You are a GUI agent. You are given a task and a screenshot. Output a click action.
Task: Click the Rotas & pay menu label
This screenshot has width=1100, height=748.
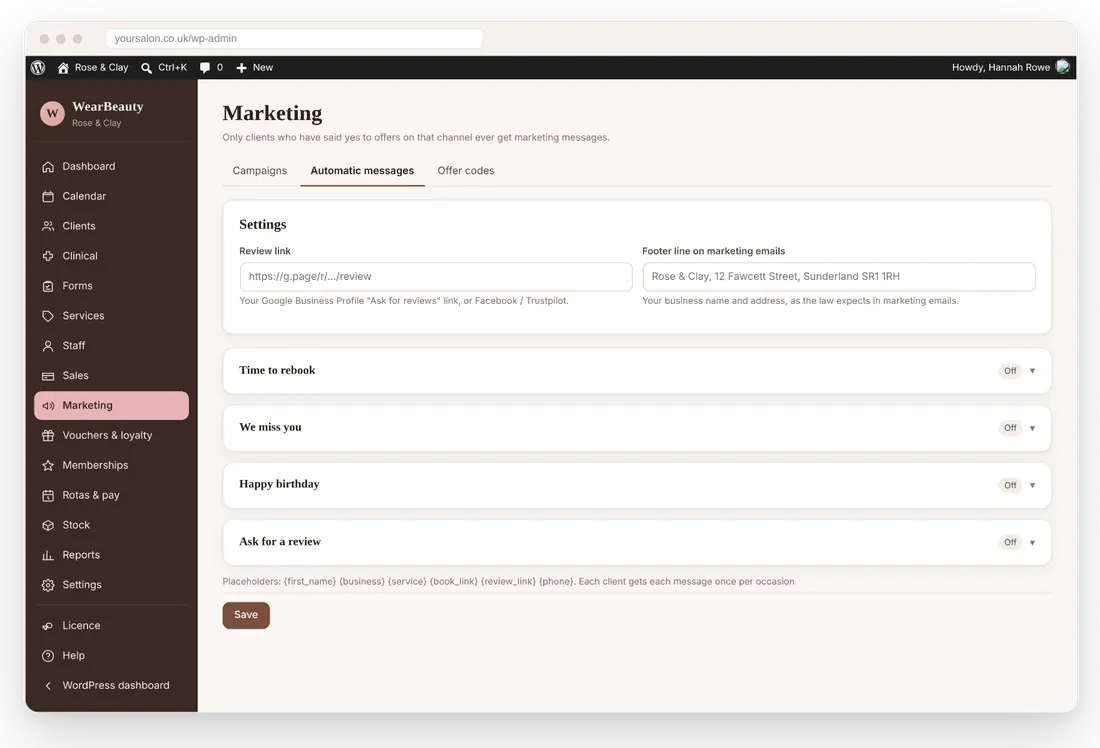point(91,495)
